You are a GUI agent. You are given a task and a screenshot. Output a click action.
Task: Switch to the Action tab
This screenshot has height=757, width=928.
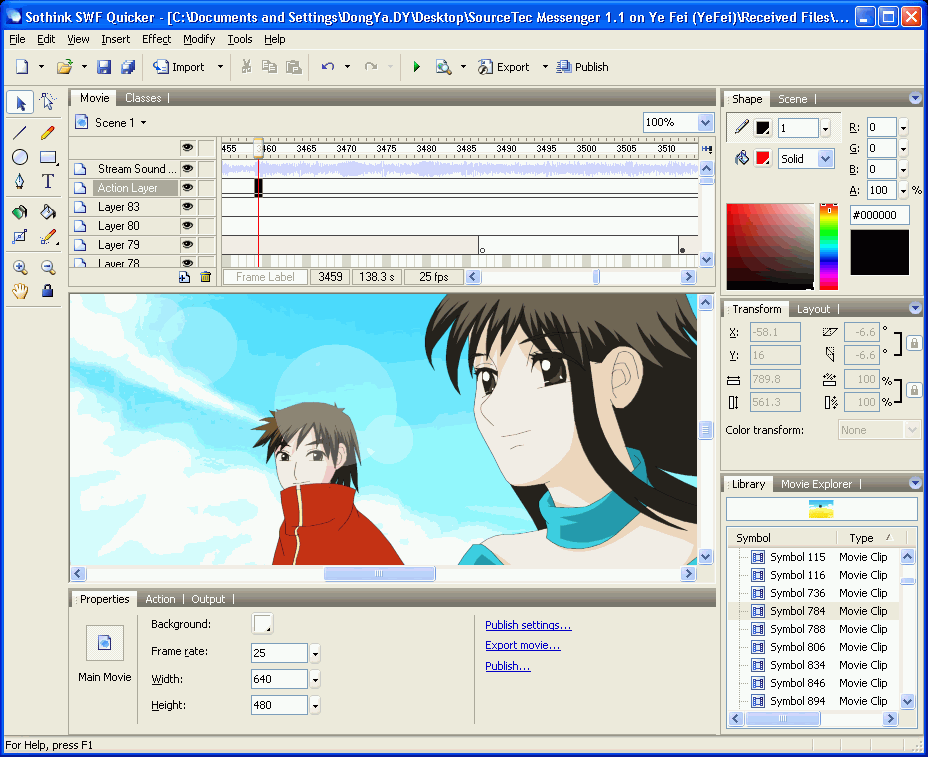tap(160, 599)
